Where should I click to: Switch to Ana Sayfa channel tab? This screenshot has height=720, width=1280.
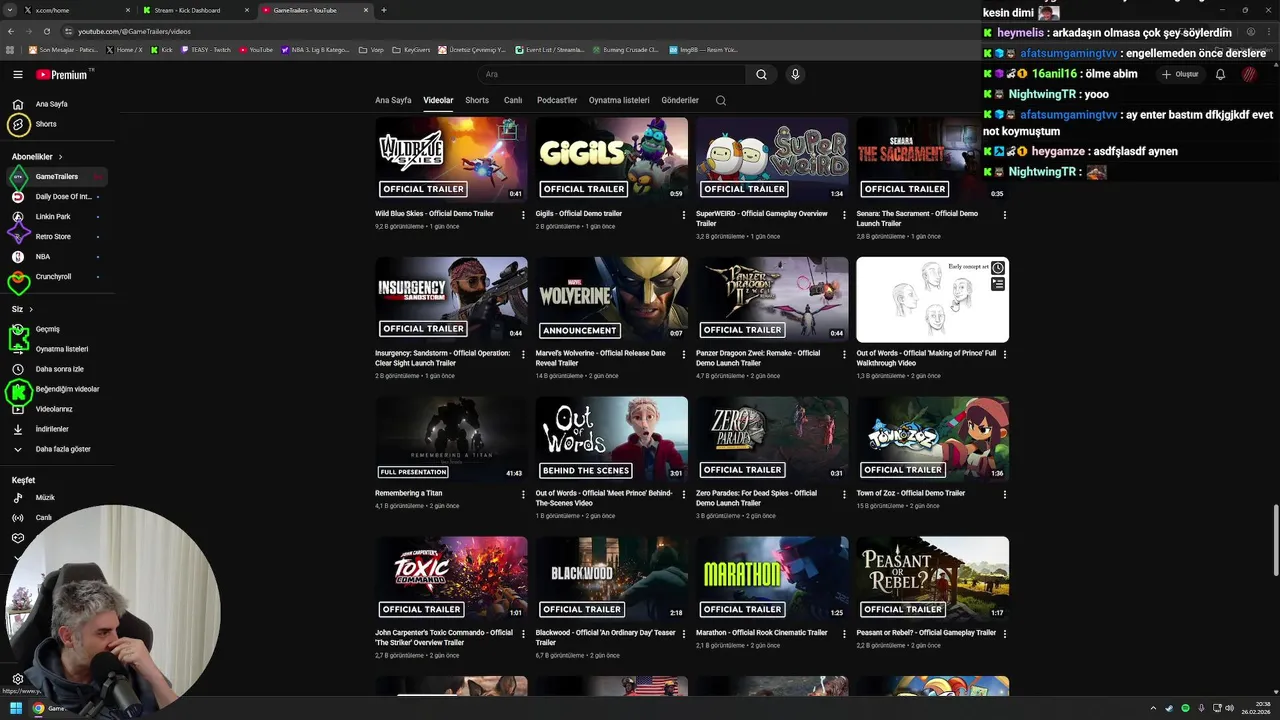(x=393, y=100)
